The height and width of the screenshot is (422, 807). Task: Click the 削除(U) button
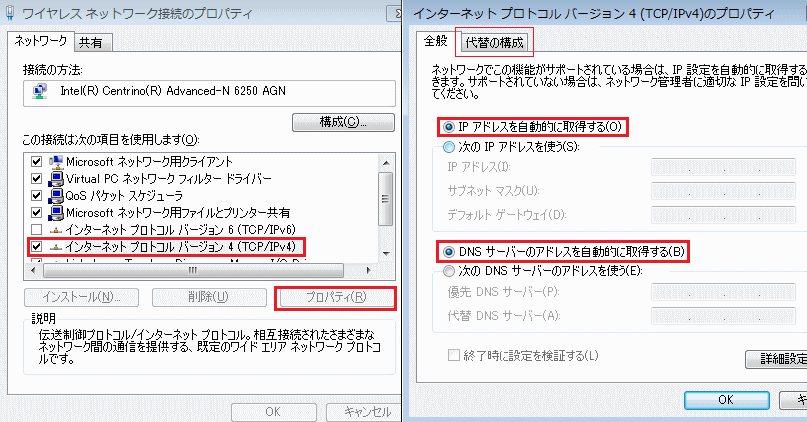(x=209, y=297)
